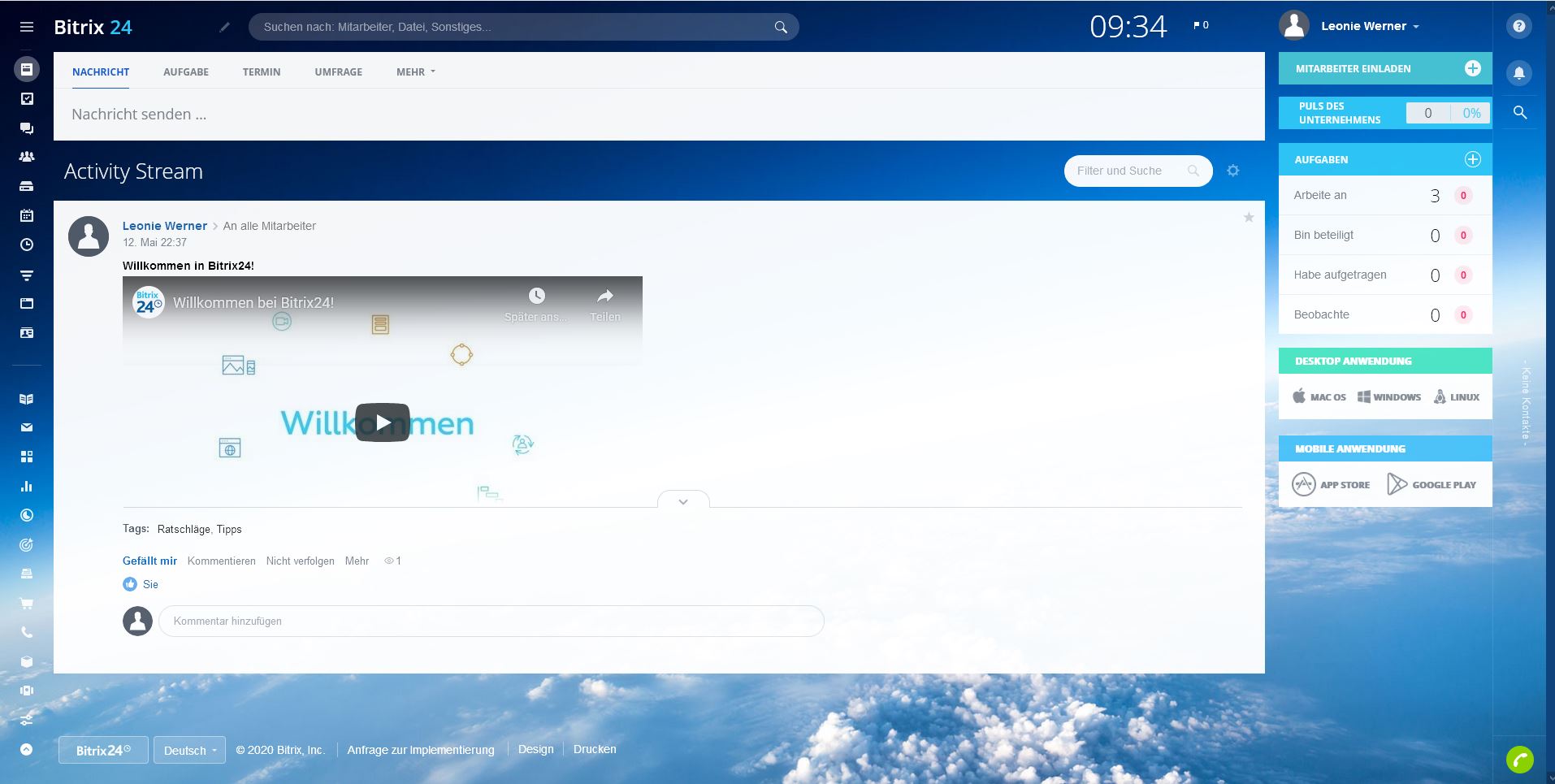Open Drive via the disk drive sidebar icon
Screen dimensions: 1555x784
click(x=27, y=186)
